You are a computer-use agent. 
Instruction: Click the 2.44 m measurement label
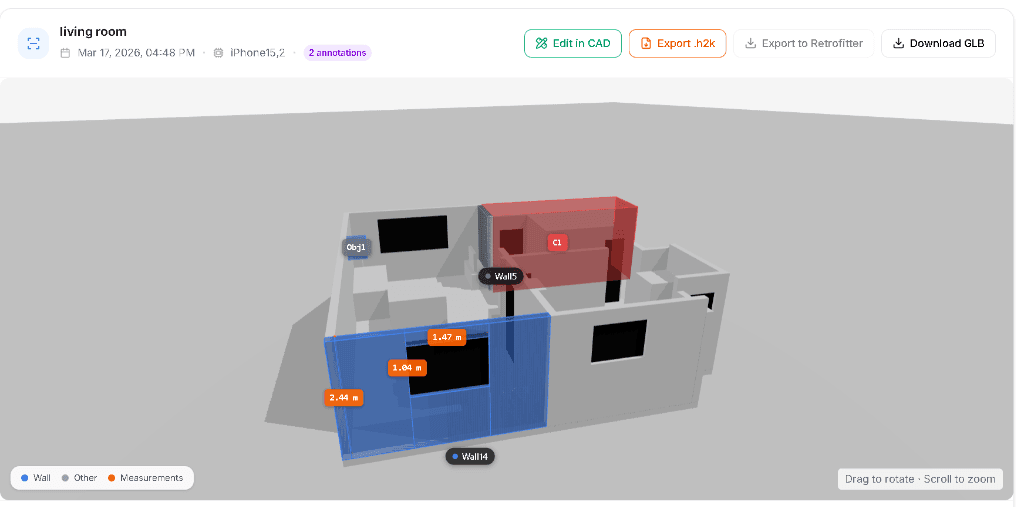[x=344, y=398]
